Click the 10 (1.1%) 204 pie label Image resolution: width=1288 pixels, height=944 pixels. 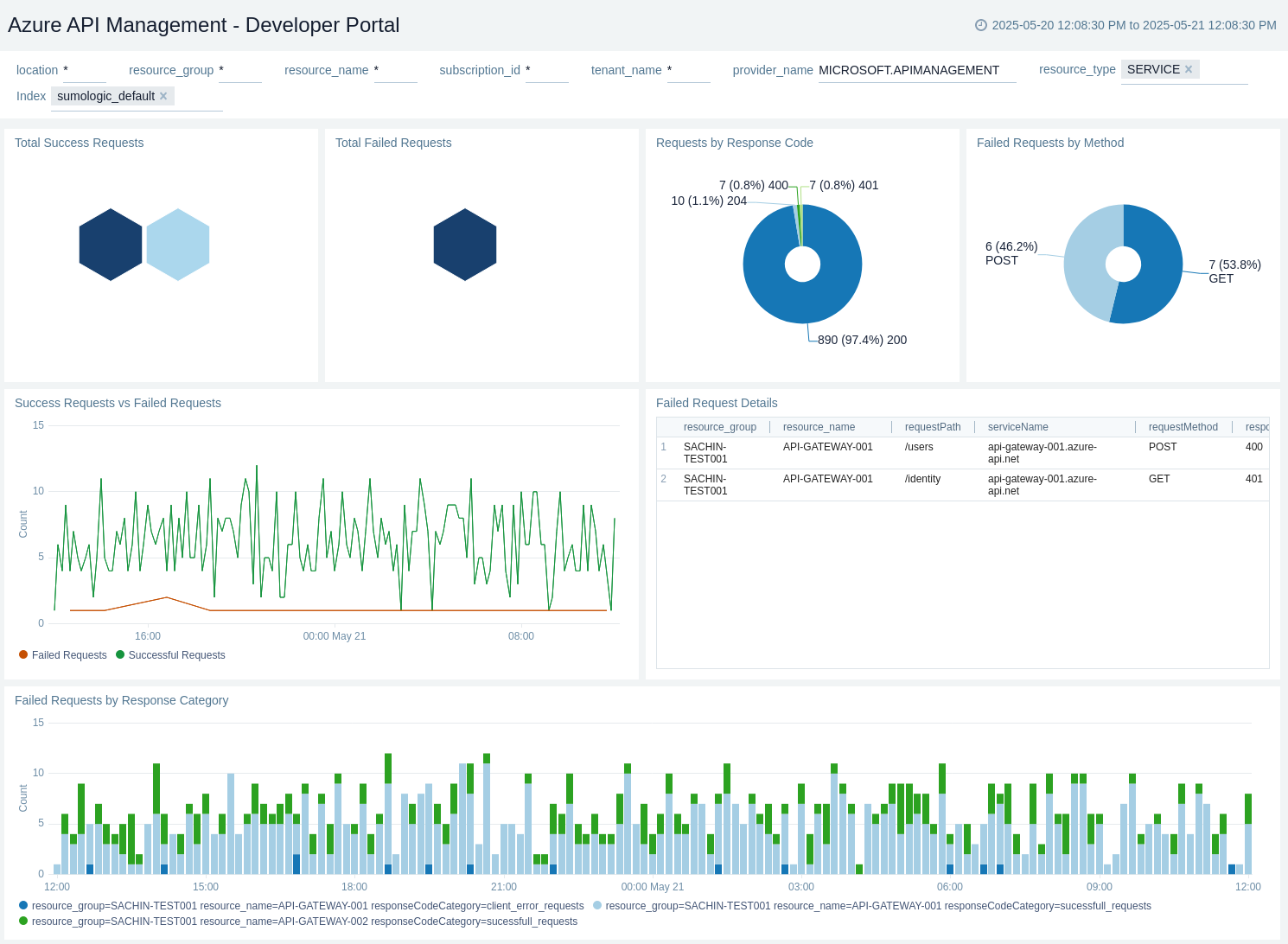(x=709, y=201)
